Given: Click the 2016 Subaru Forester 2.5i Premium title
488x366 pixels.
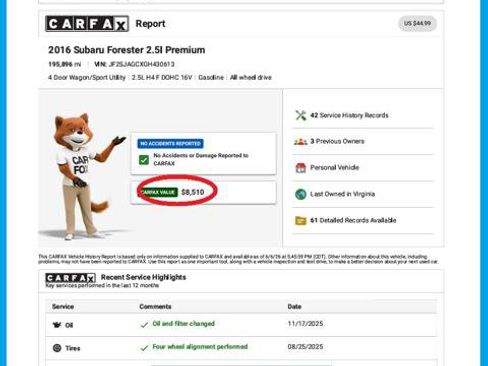Looking at the screenshot, I should 127,50.
